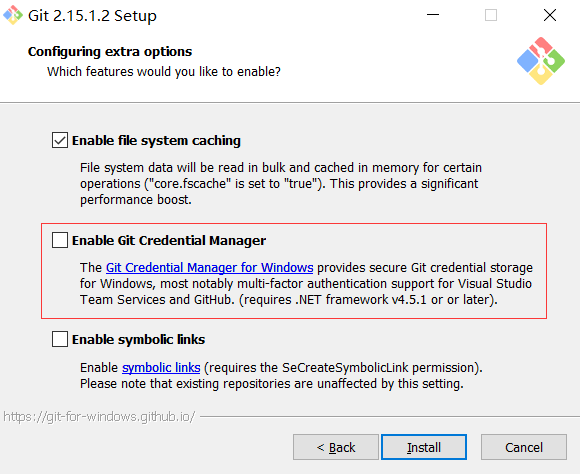Cancel the Git setup wizard

pyautogui.click(x=524, y=447)
